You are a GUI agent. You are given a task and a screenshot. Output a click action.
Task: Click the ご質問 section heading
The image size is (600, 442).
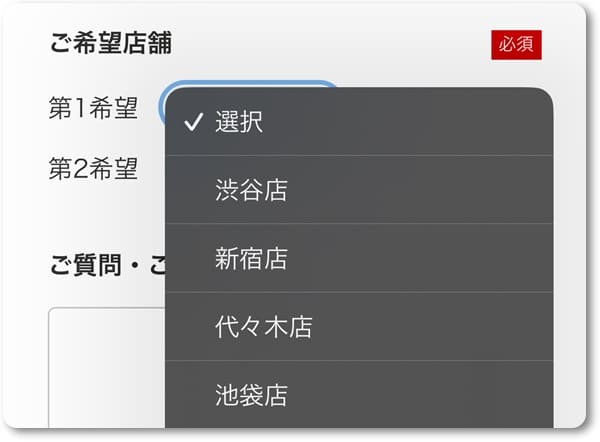pos(86,265)
